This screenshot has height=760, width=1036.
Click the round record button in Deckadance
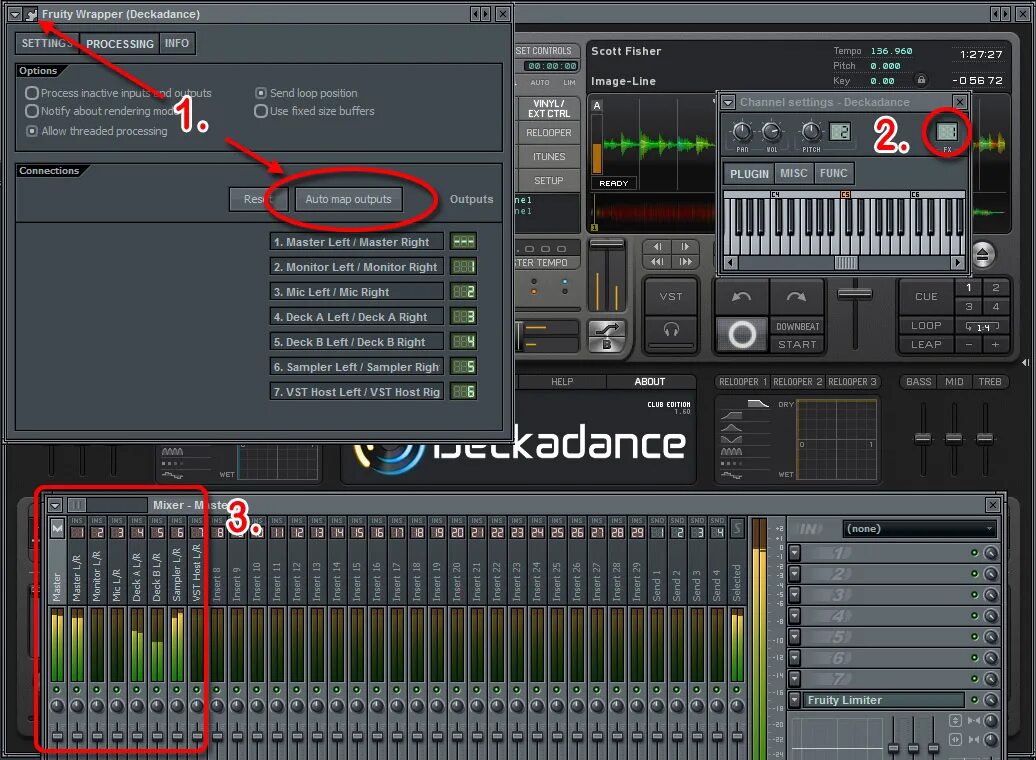point(741,335)
